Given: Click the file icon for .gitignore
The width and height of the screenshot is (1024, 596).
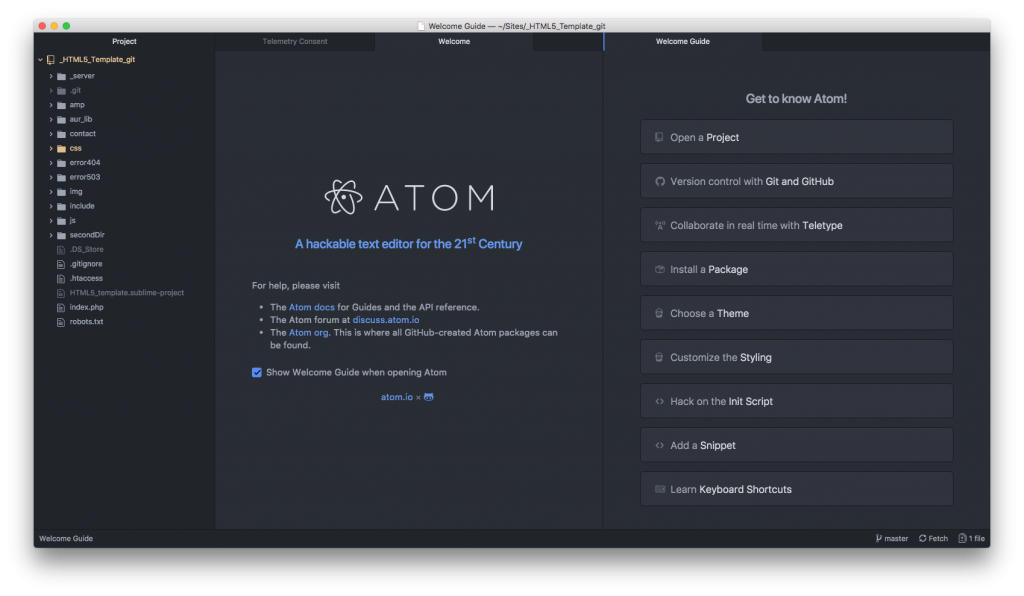Looking at the screenshot, I should click(61, 264).
